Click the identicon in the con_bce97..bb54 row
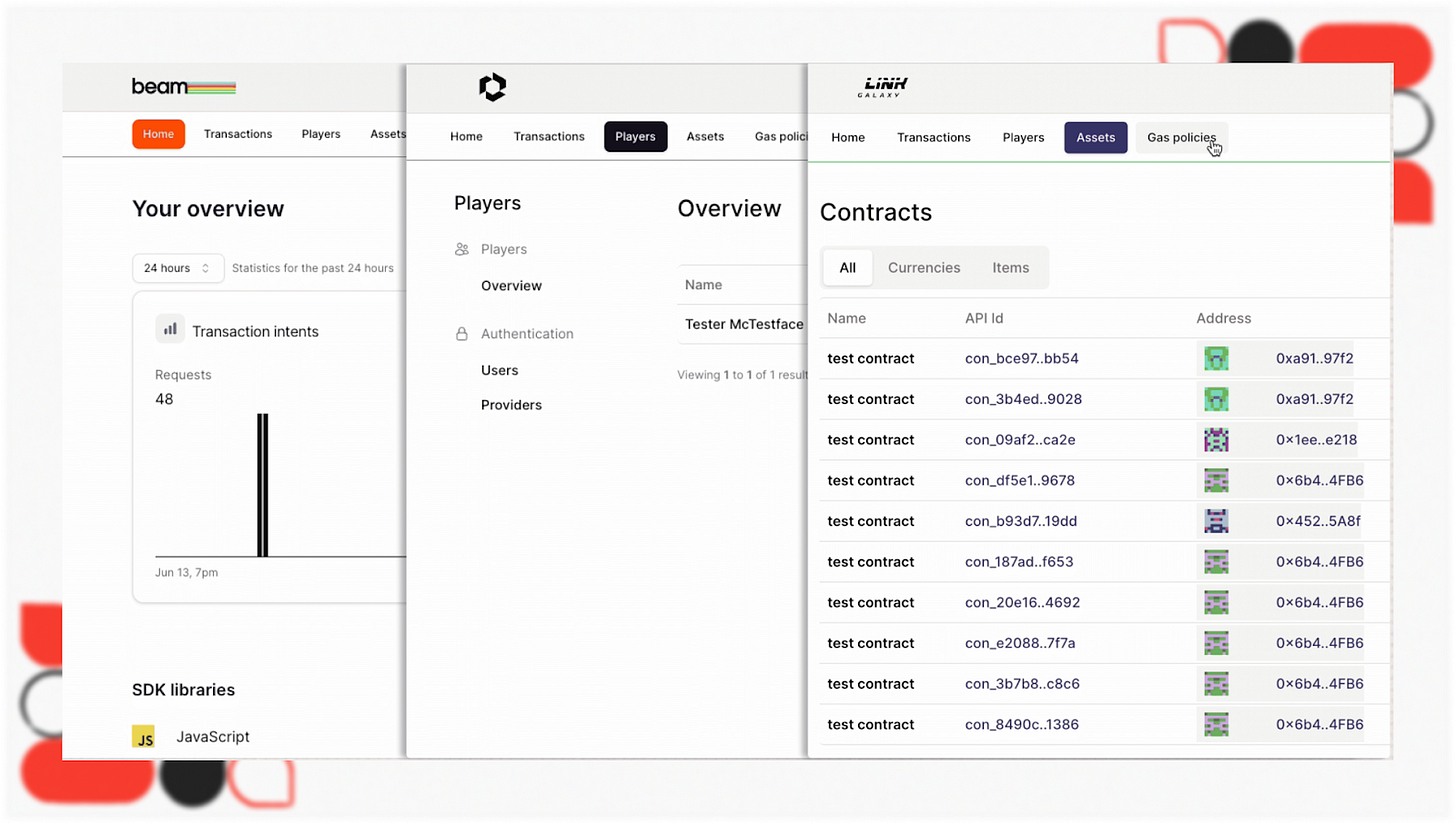 tap(1216, 359)
